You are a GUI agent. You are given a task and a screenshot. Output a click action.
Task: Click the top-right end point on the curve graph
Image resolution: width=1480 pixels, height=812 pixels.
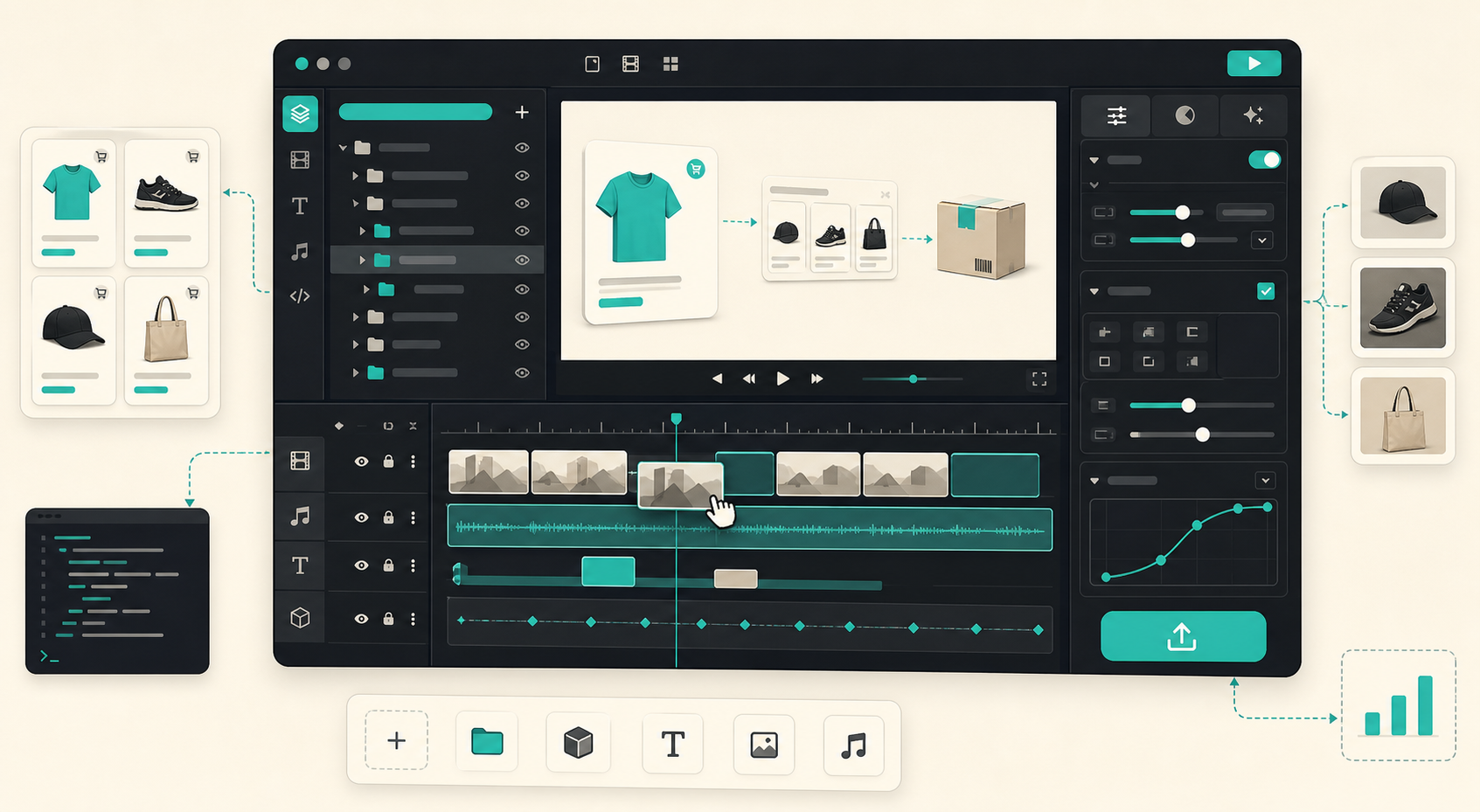coord(1268,507)
